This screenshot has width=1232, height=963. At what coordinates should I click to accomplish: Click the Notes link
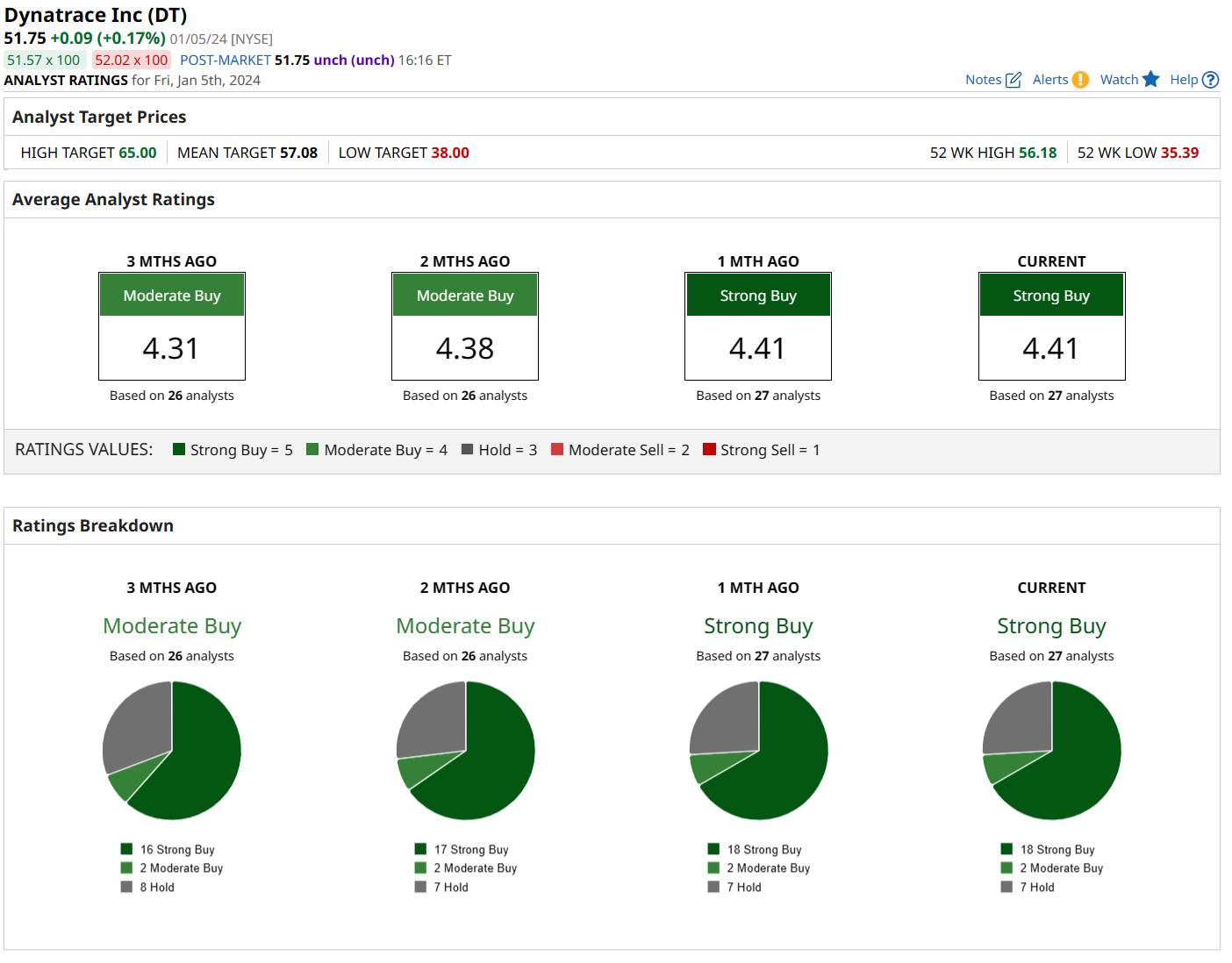point(983,80)
